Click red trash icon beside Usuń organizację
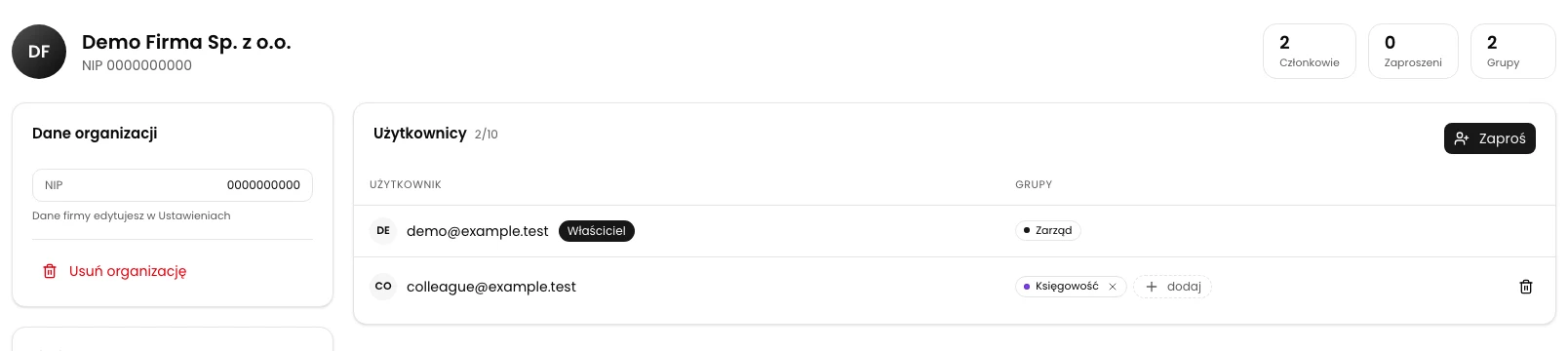Screen dimensions: 1568x351 pyautogui.click(x=50, y=271)
